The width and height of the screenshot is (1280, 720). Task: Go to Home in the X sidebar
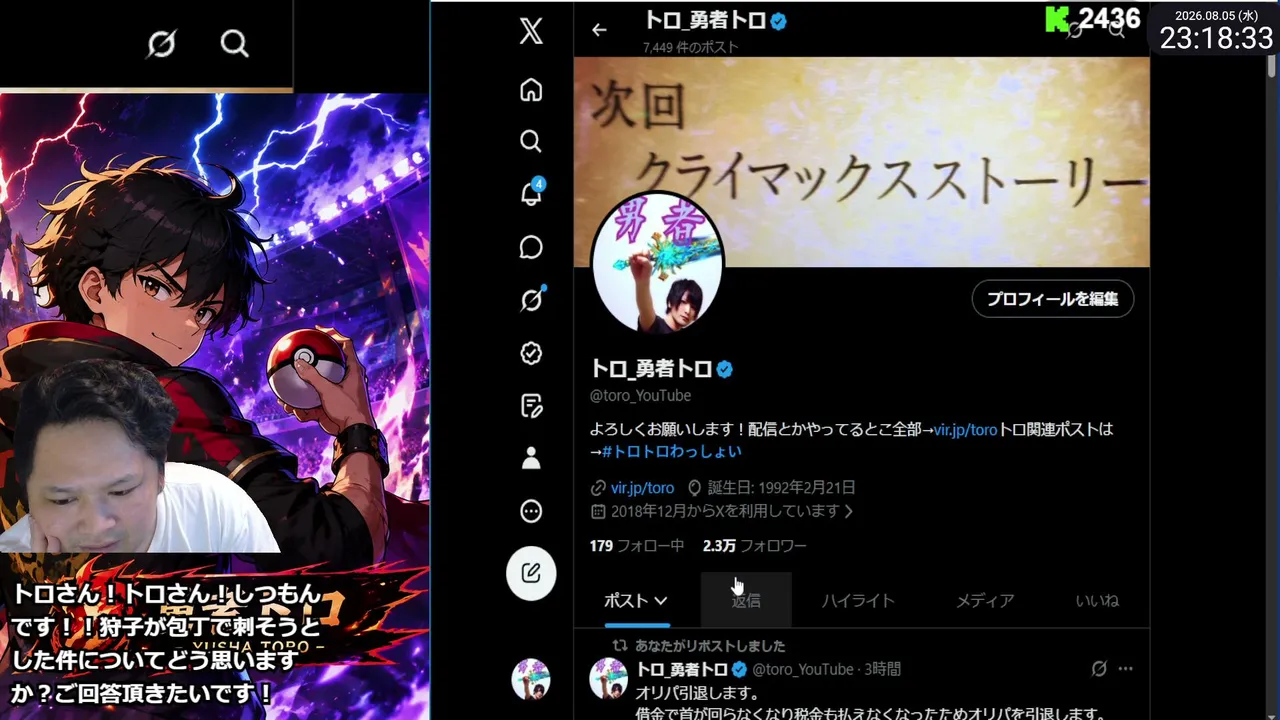tap(531, 90)
